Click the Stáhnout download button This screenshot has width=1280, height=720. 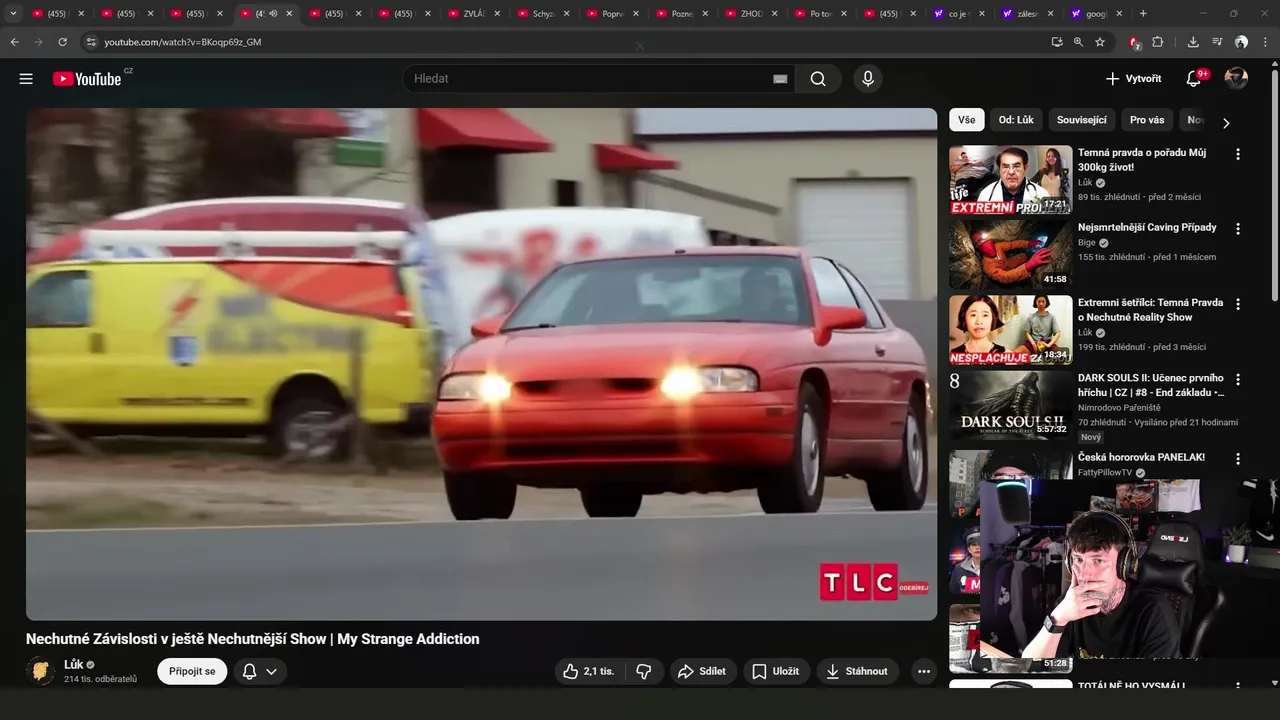pyautogui.click(x=858, y=671)
